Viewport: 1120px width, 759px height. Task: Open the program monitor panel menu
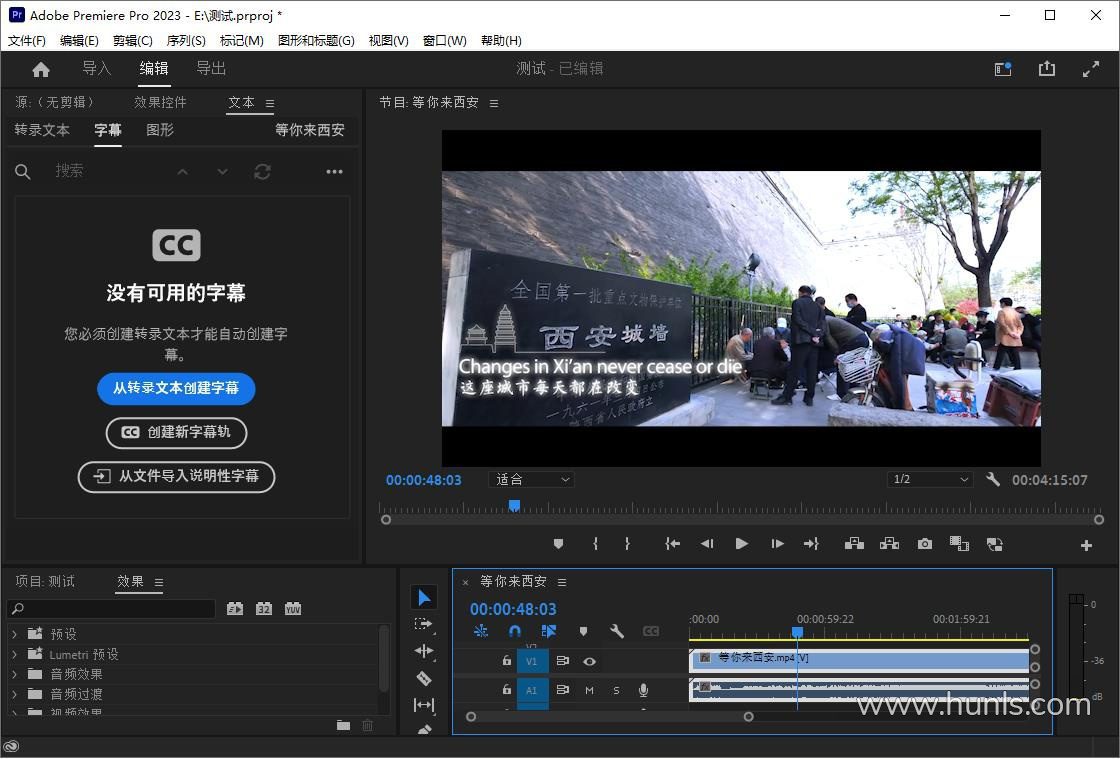pos(494,104)
